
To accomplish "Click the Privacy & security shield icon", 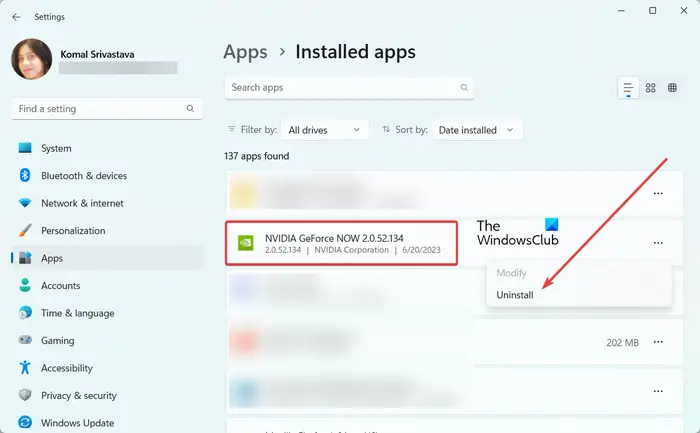I will pyautogui.click(x=25, y=395).
